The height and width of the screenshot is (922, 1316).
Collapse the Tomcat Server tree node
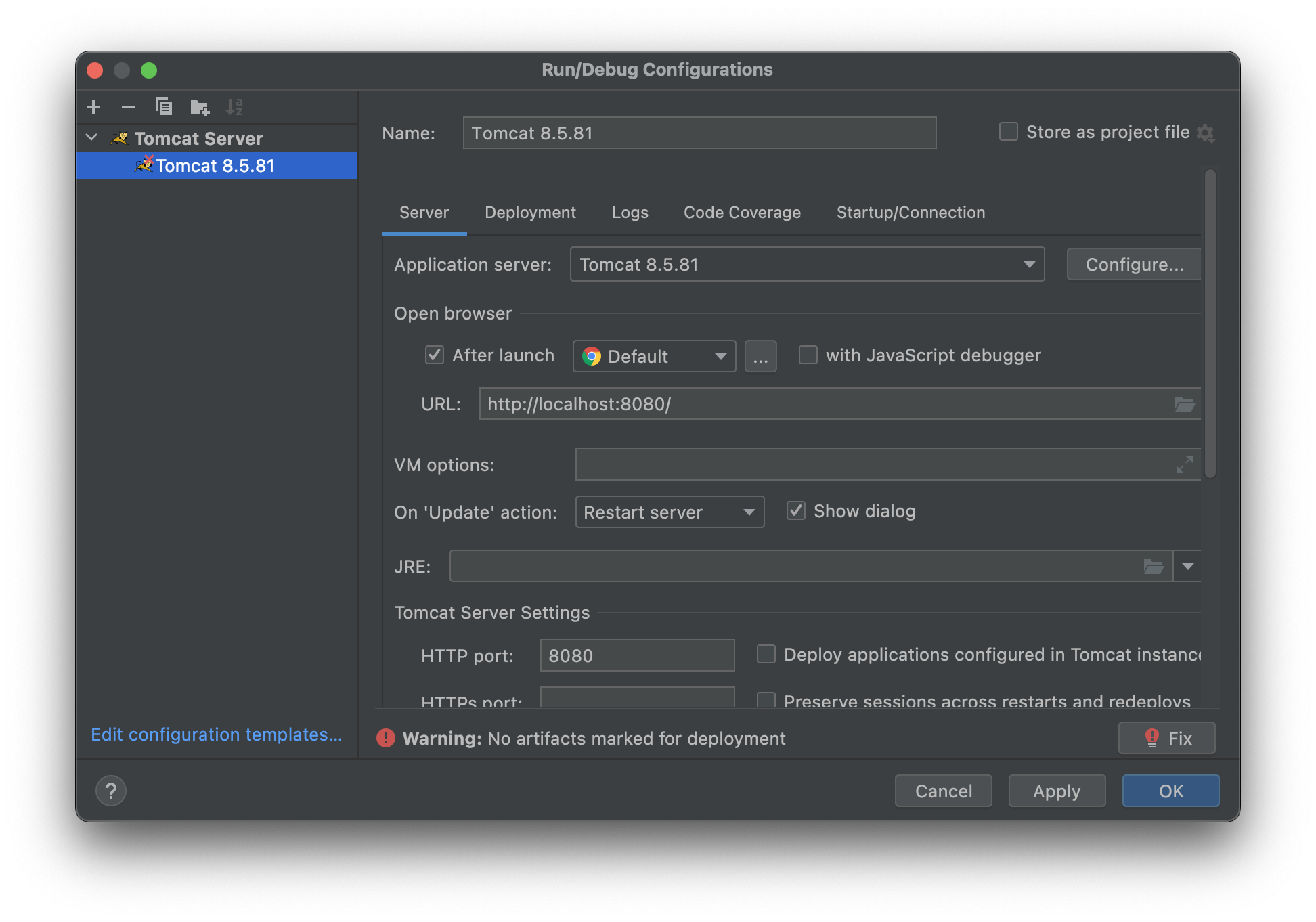(x=92, y=138)
